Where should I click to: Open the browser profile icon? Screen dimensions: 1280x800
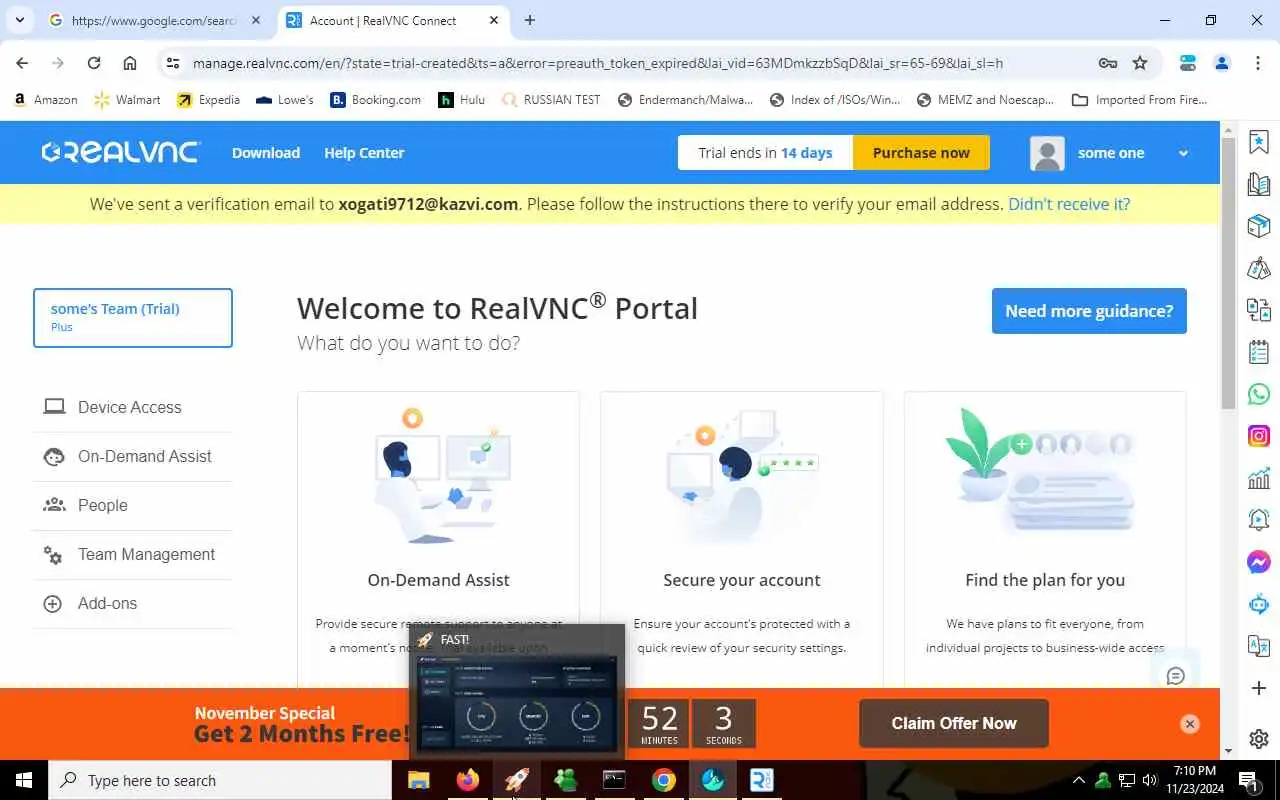pyautogui.click(x=1222, y=63)
